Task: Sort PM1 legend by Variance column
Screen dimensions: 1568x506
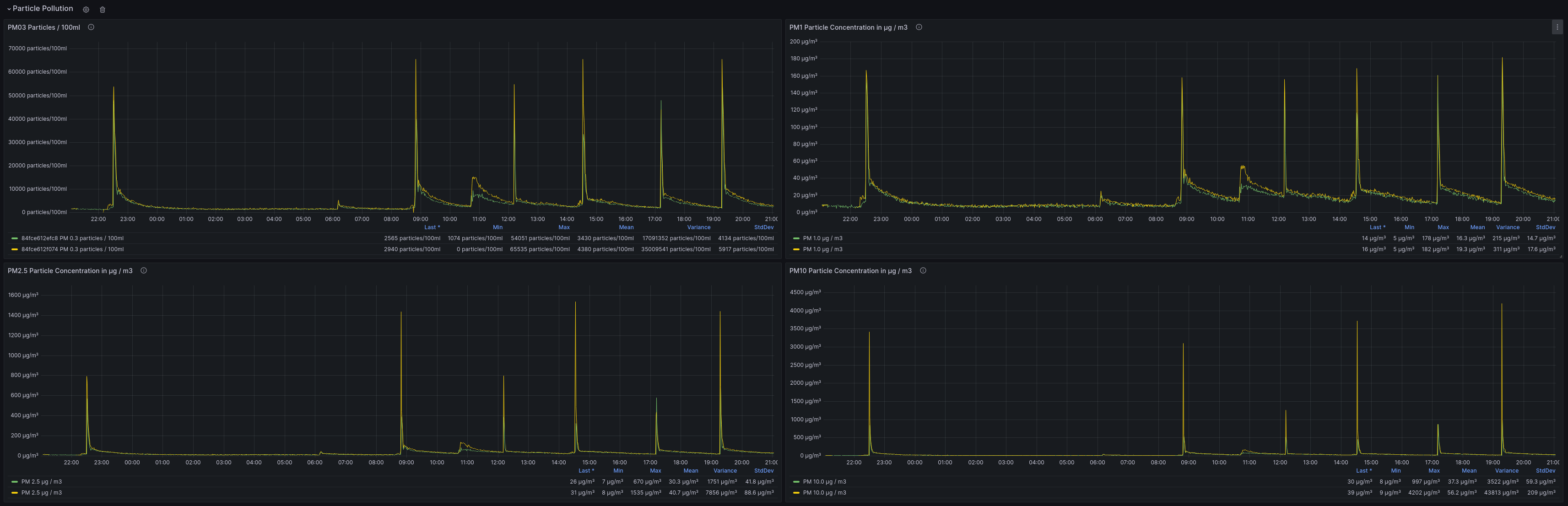Action: [1508, 227]
